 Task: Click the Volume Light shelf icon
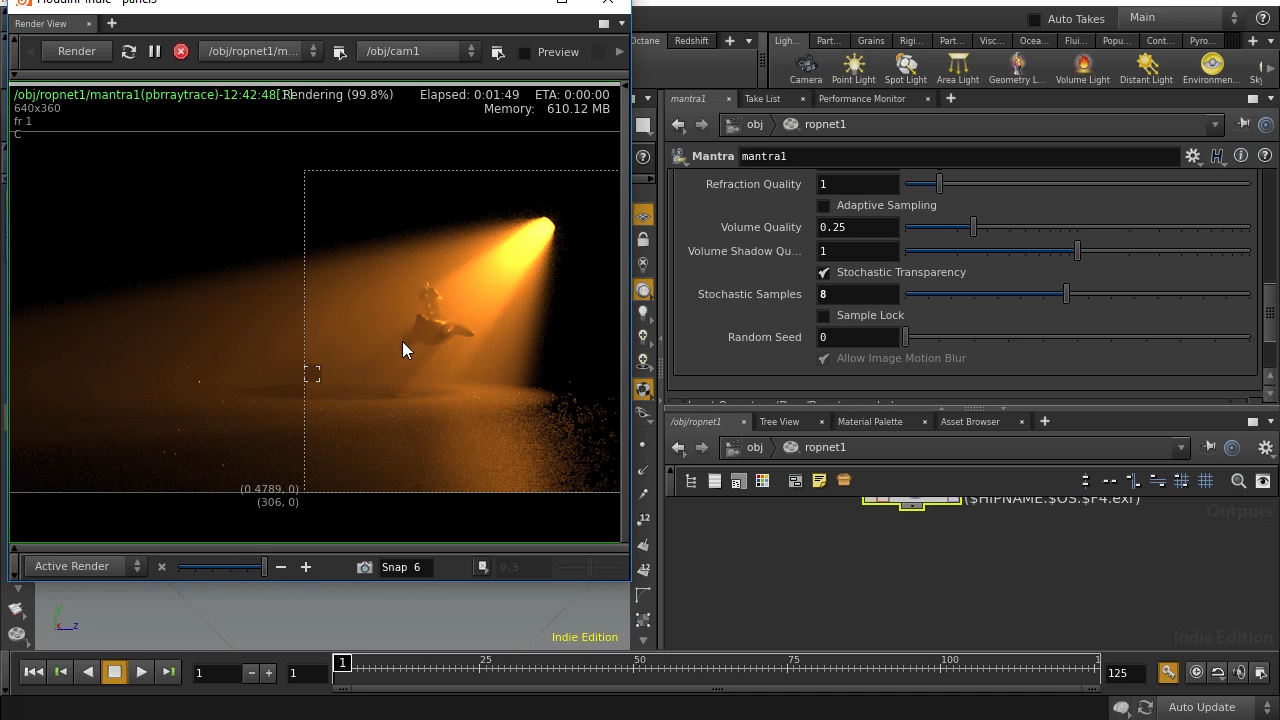click(x=1082, y=68)
